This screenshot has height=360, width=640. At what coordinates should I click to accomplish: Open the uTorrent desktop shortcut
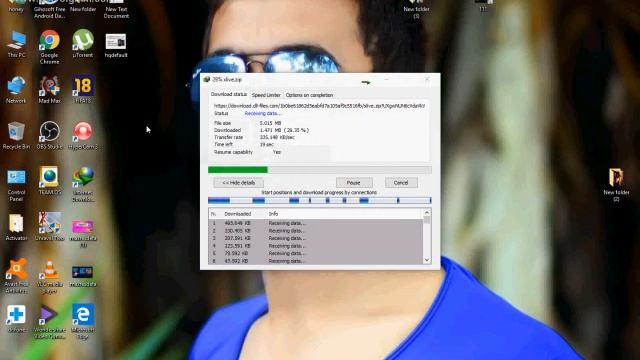click(x=83, y=43)
